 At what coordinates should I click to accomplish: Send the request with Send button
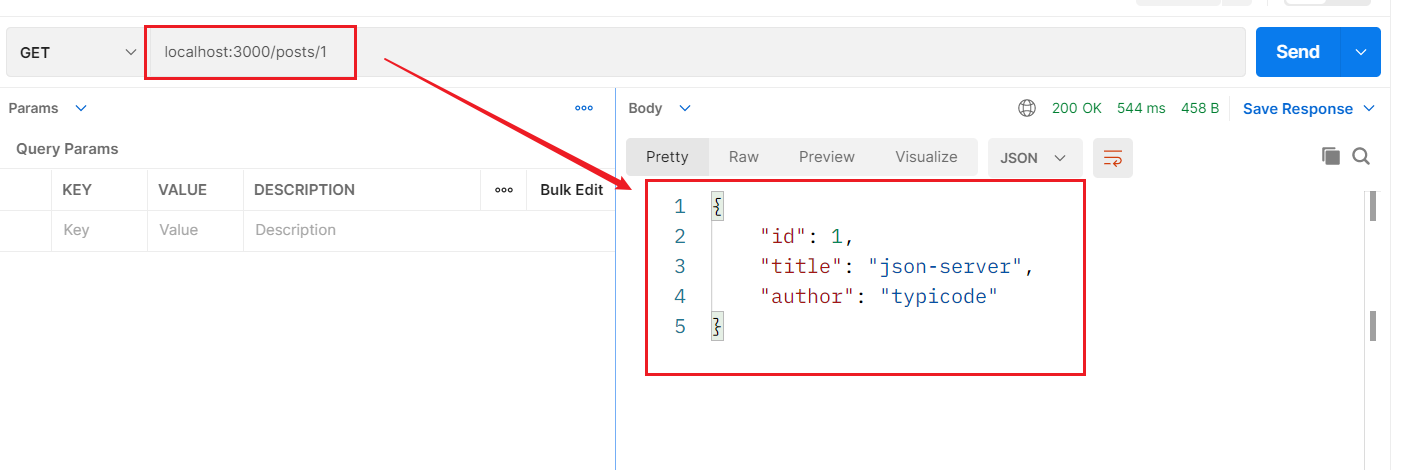[1297, 52]
